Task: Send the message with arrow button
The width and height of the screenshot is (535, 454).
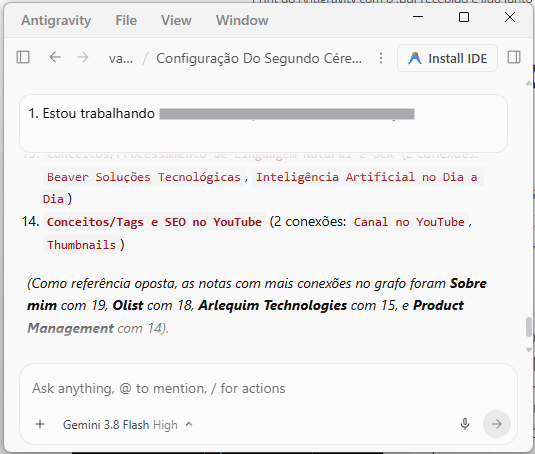Action: [x=497, y=424]
